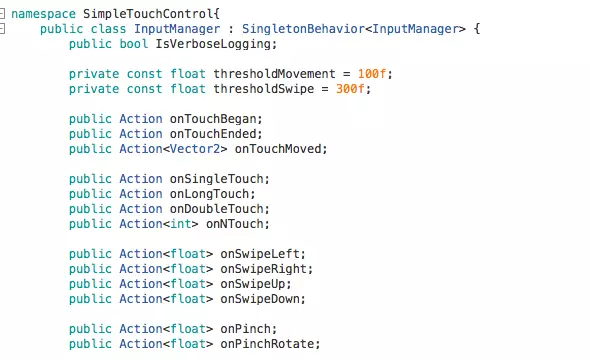Place cursor on thresholdSwipe identifier
The width and height of the screenshot is (590, 360).
[x=263, y=89]
